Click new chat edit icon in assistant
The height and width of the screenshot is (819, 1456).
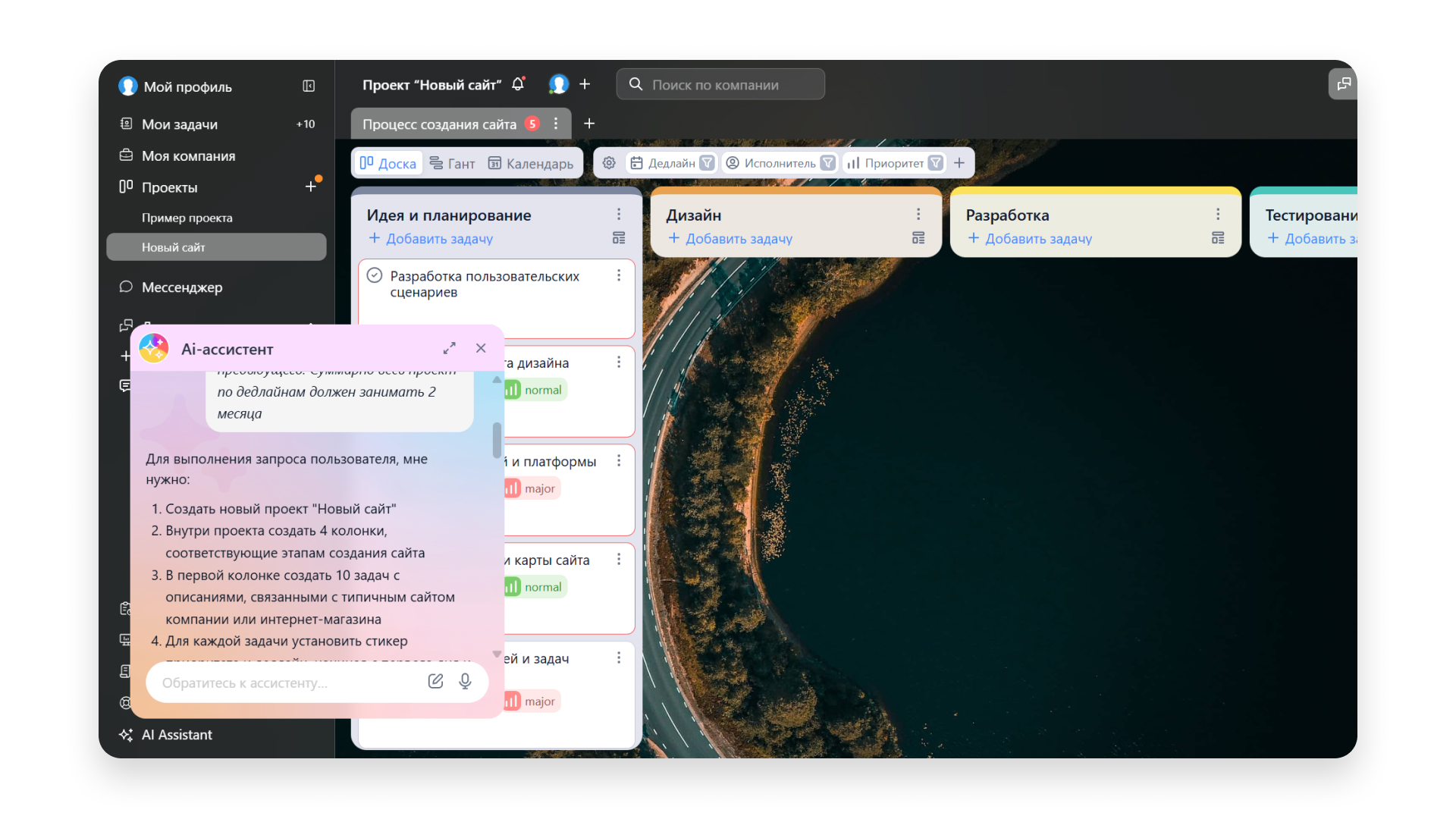(435, 681)
